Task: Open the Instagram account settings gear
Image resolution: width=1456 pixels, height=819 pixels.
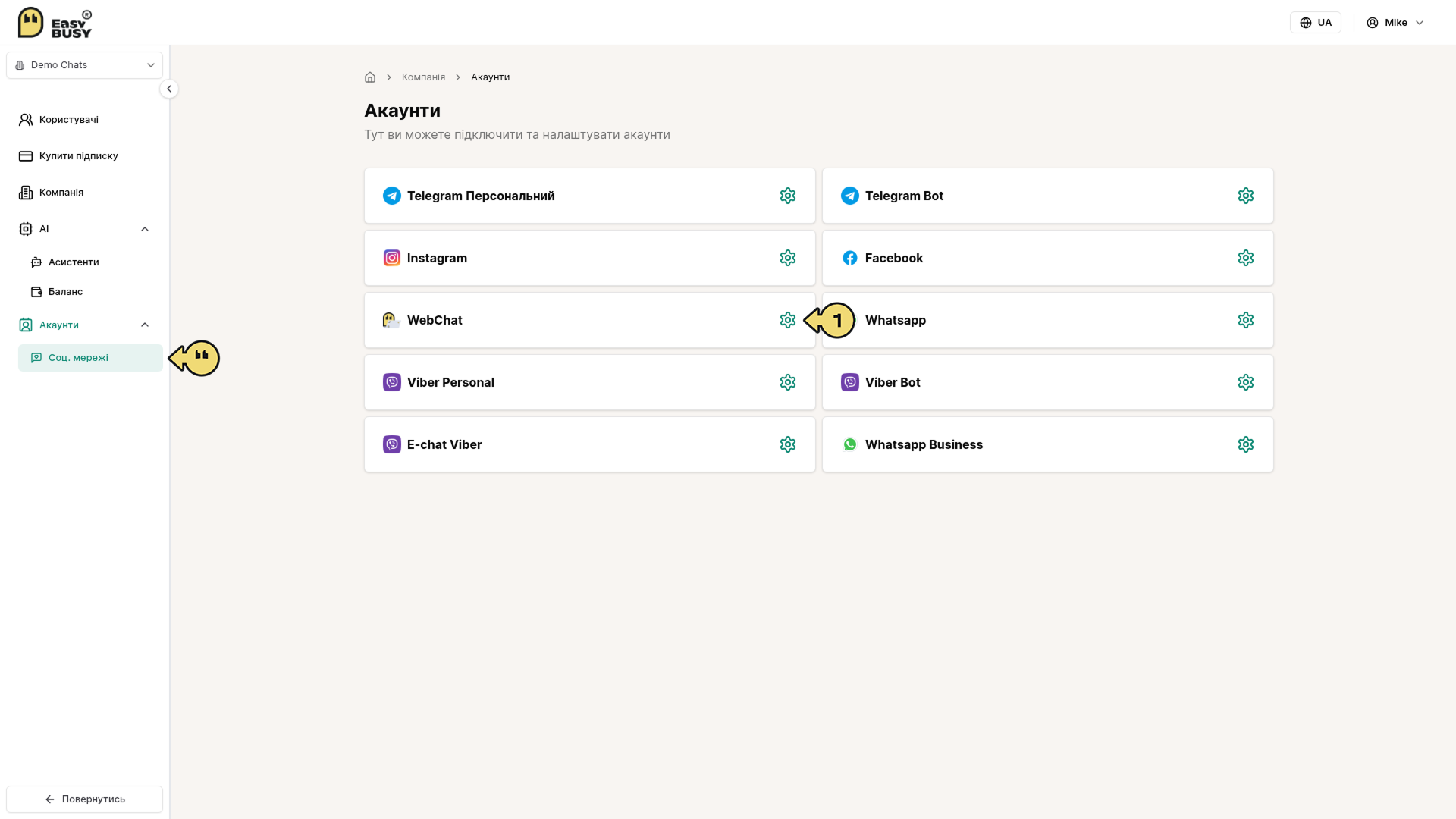Action: pos(788,258)
